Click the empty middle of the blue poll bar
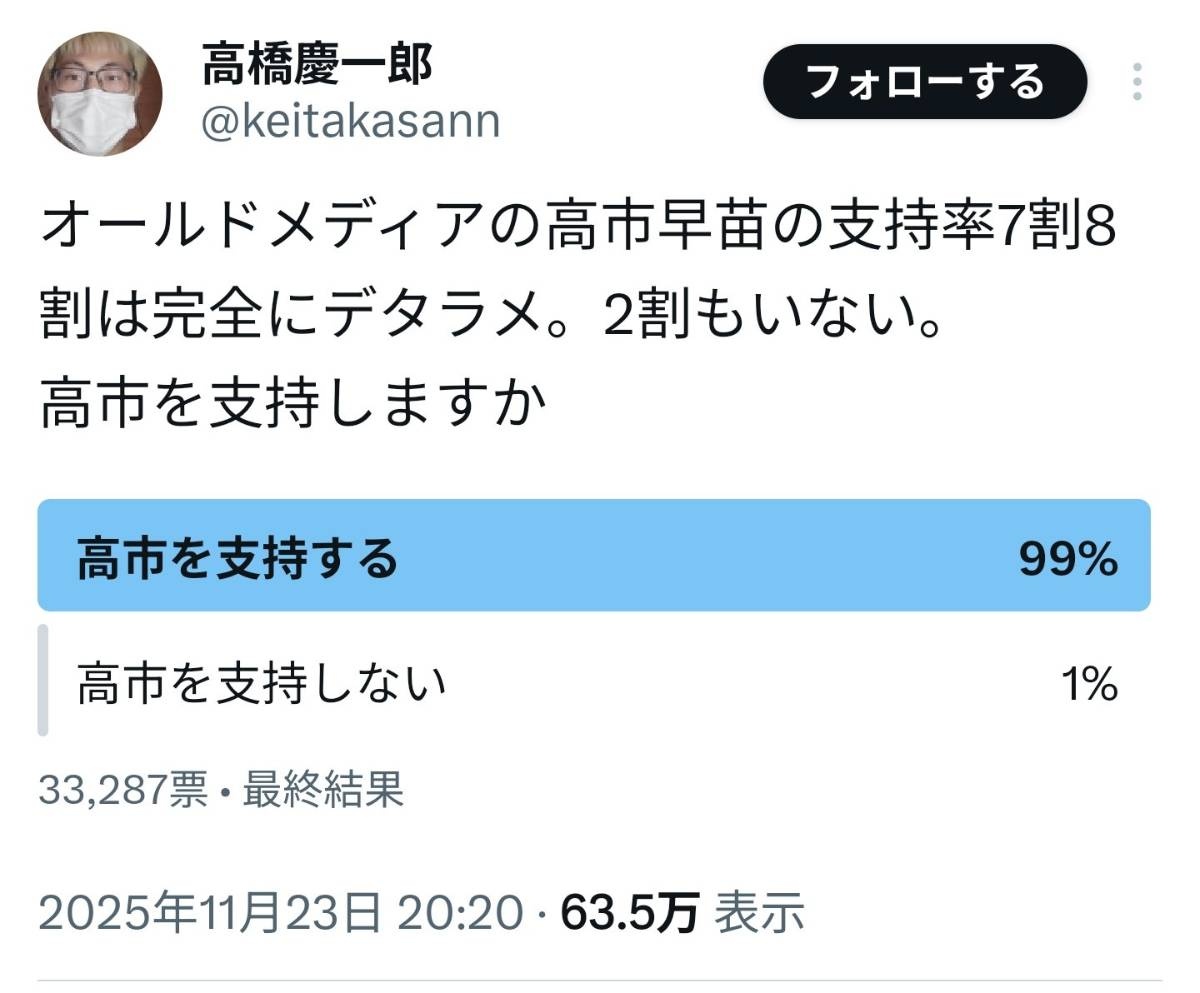 click(700, 556)
